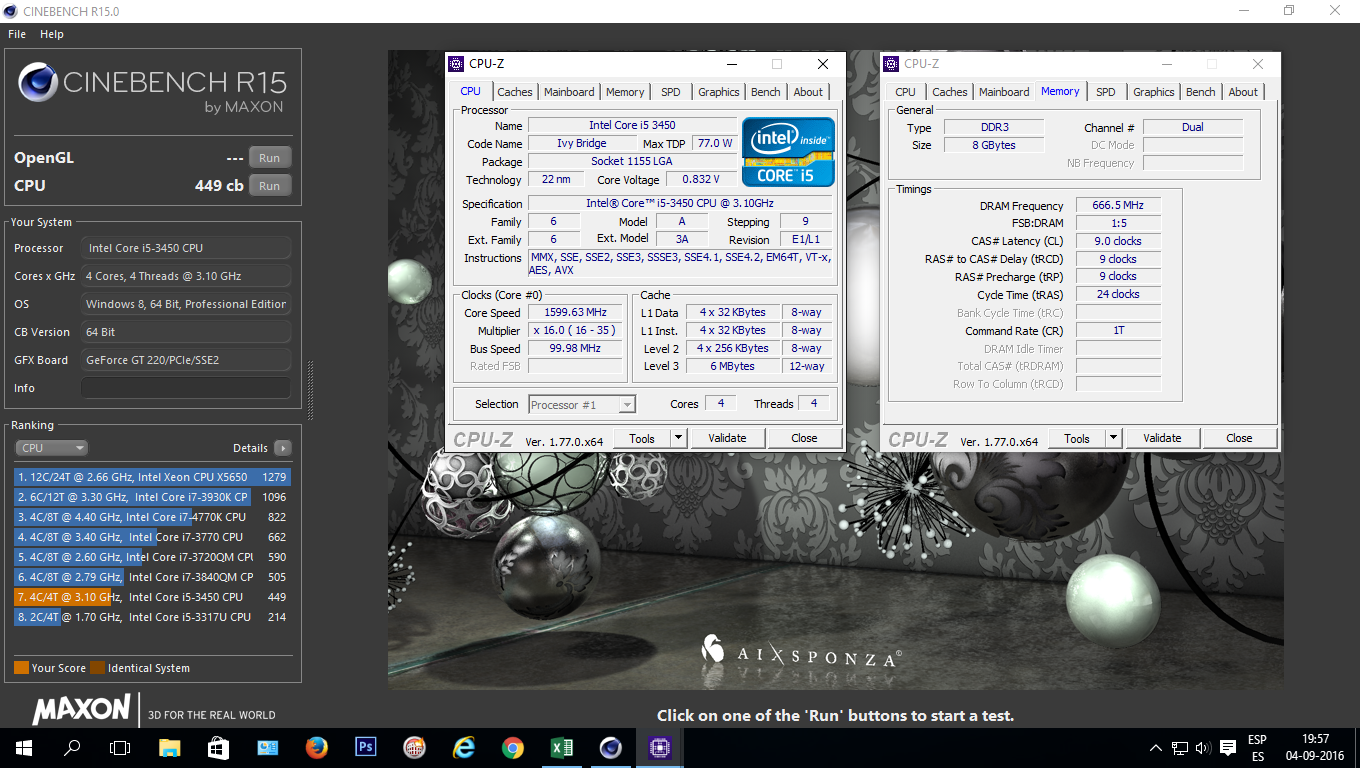The height and width of the screenshot is (768, 1360).
Task: Switch to CPU-Z taskbar icon
Action: (x=660, y=748)
